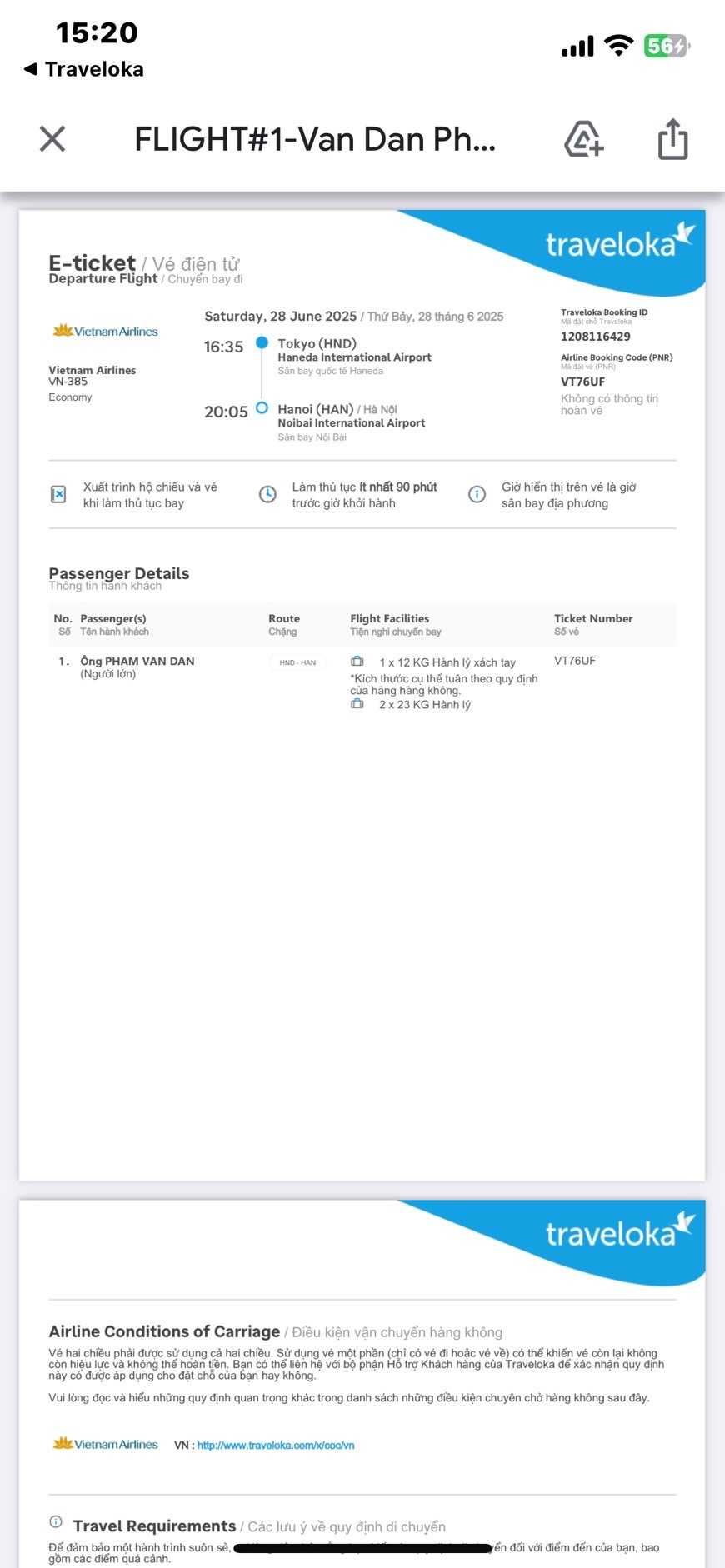
Task: Tap the passport check-in icon
Action: coord(58,495)
